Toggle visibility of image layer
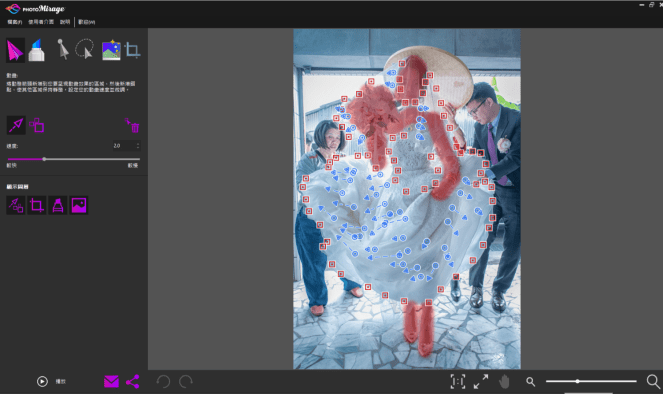 click(x=79, y=205)
